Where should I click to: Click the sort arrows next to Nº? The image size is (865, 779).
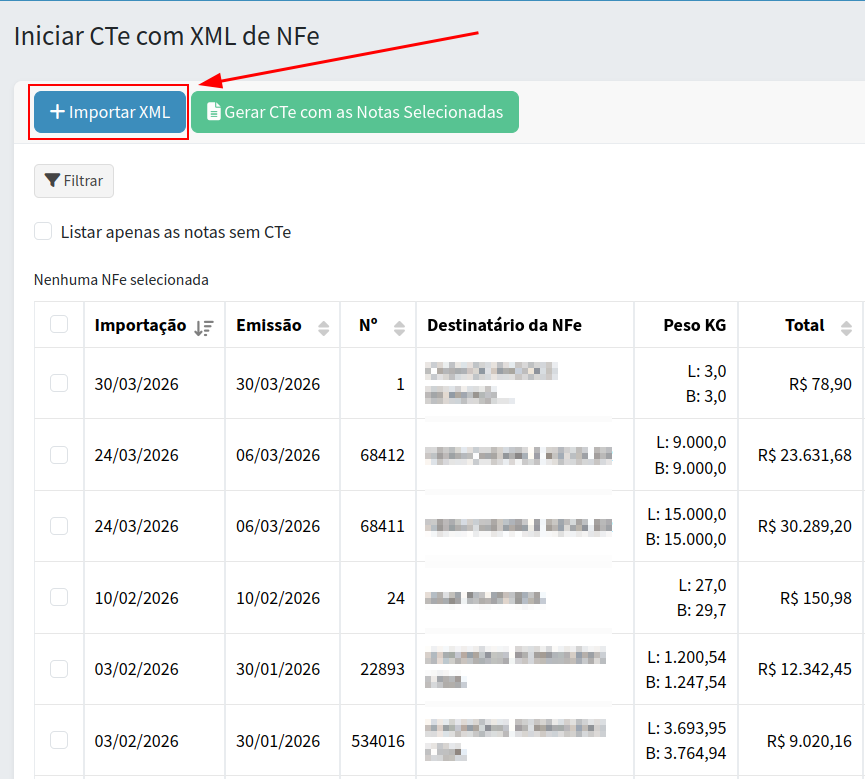pyautogui.click(x=399, y=327)
